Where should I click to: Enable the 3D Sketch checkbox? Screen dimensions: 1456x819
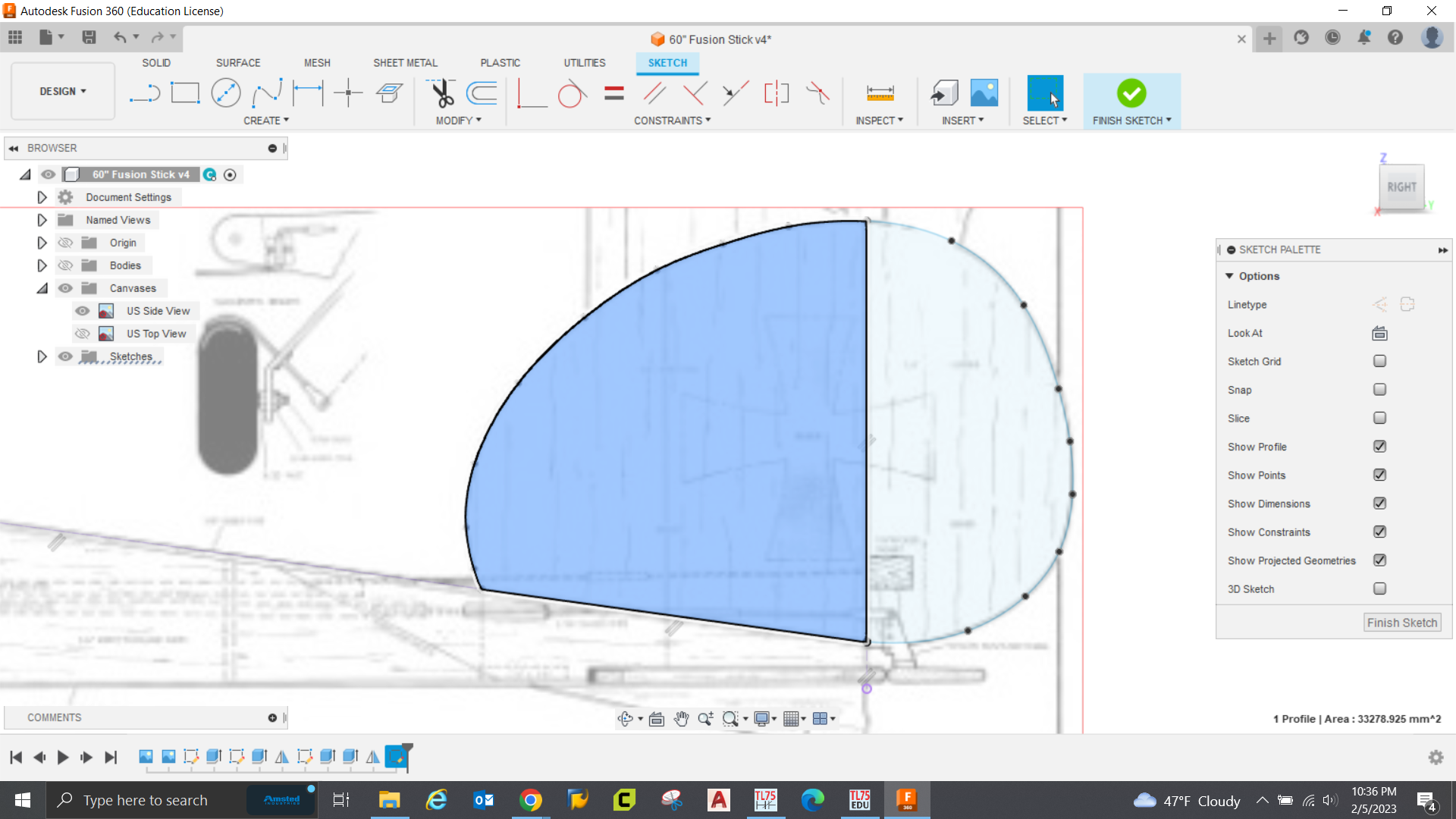pyautogui.click(x=1379, y=588)
